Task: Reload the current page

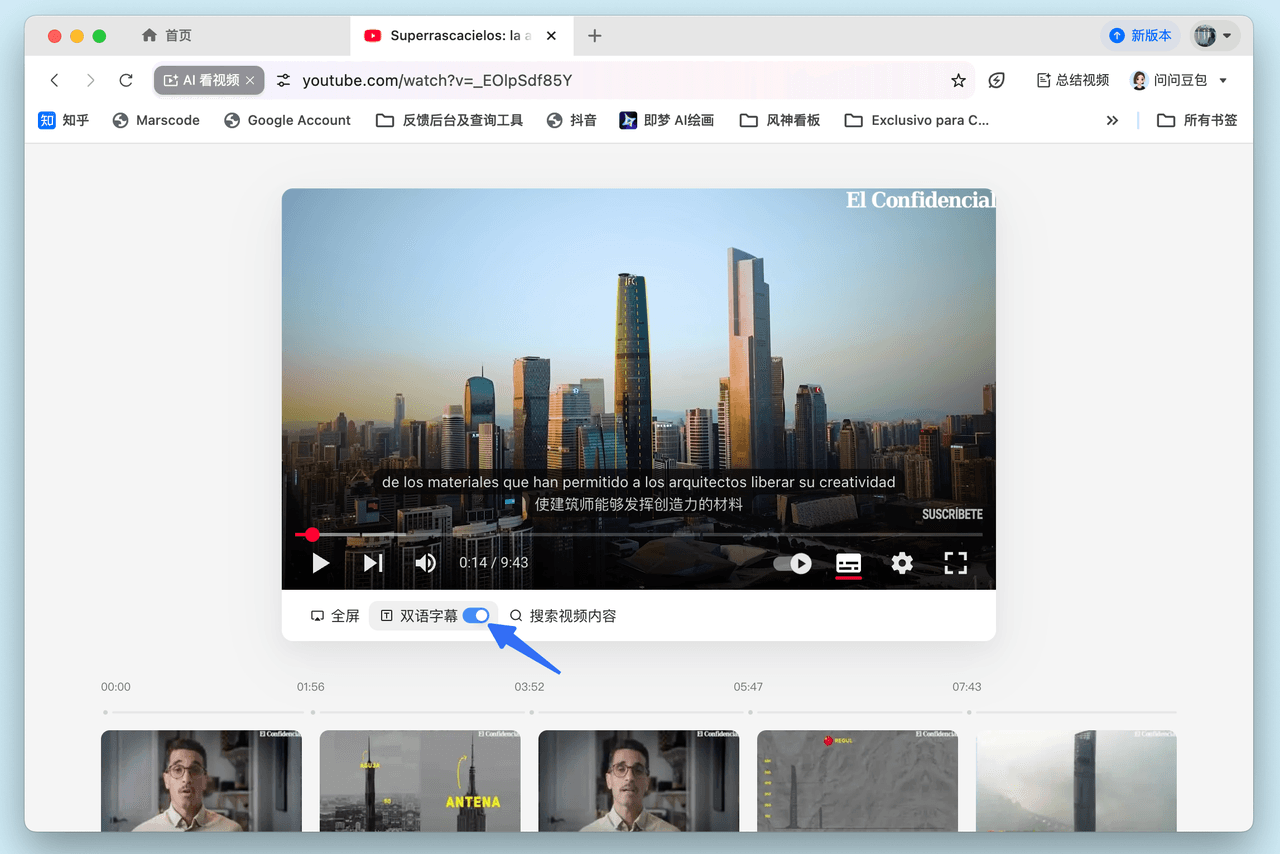Action: 126,80
